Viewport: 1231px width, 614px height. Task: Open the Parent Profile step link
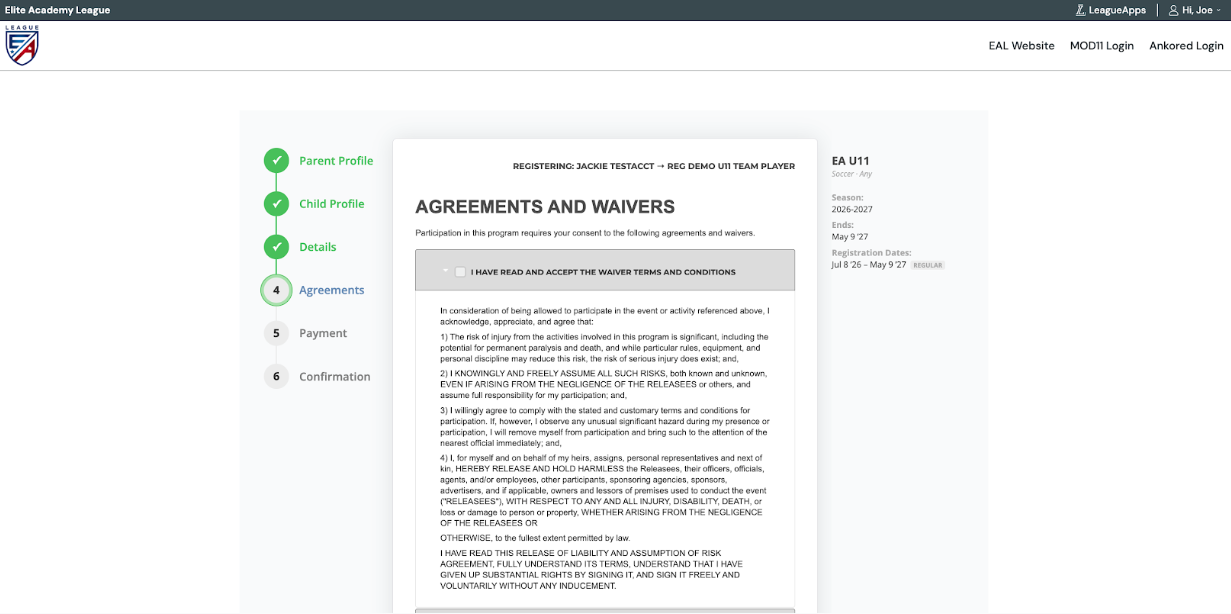tap(336, 161)
